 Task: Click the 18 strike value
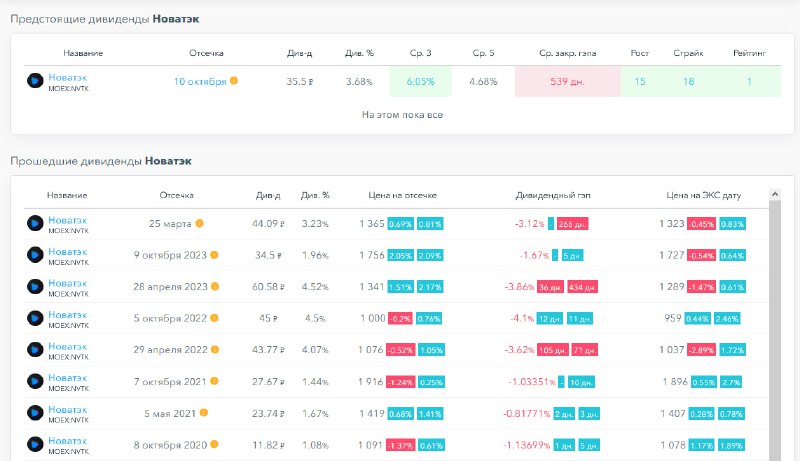(688, 82)
